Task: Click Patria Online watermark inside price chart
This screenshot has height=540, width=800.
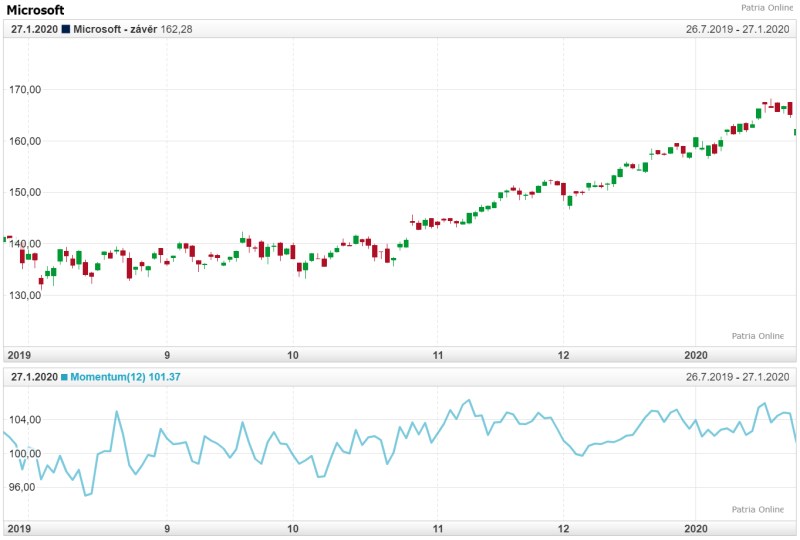Action: coord(757,336)
